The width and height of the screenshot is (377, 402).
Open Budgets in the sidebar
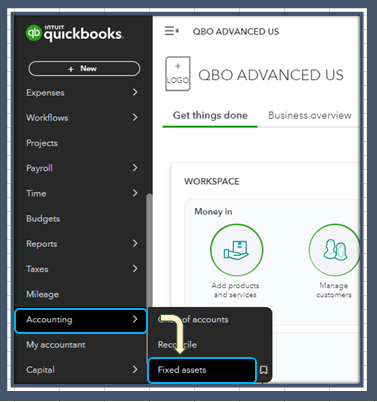click(x=43, y=219)
